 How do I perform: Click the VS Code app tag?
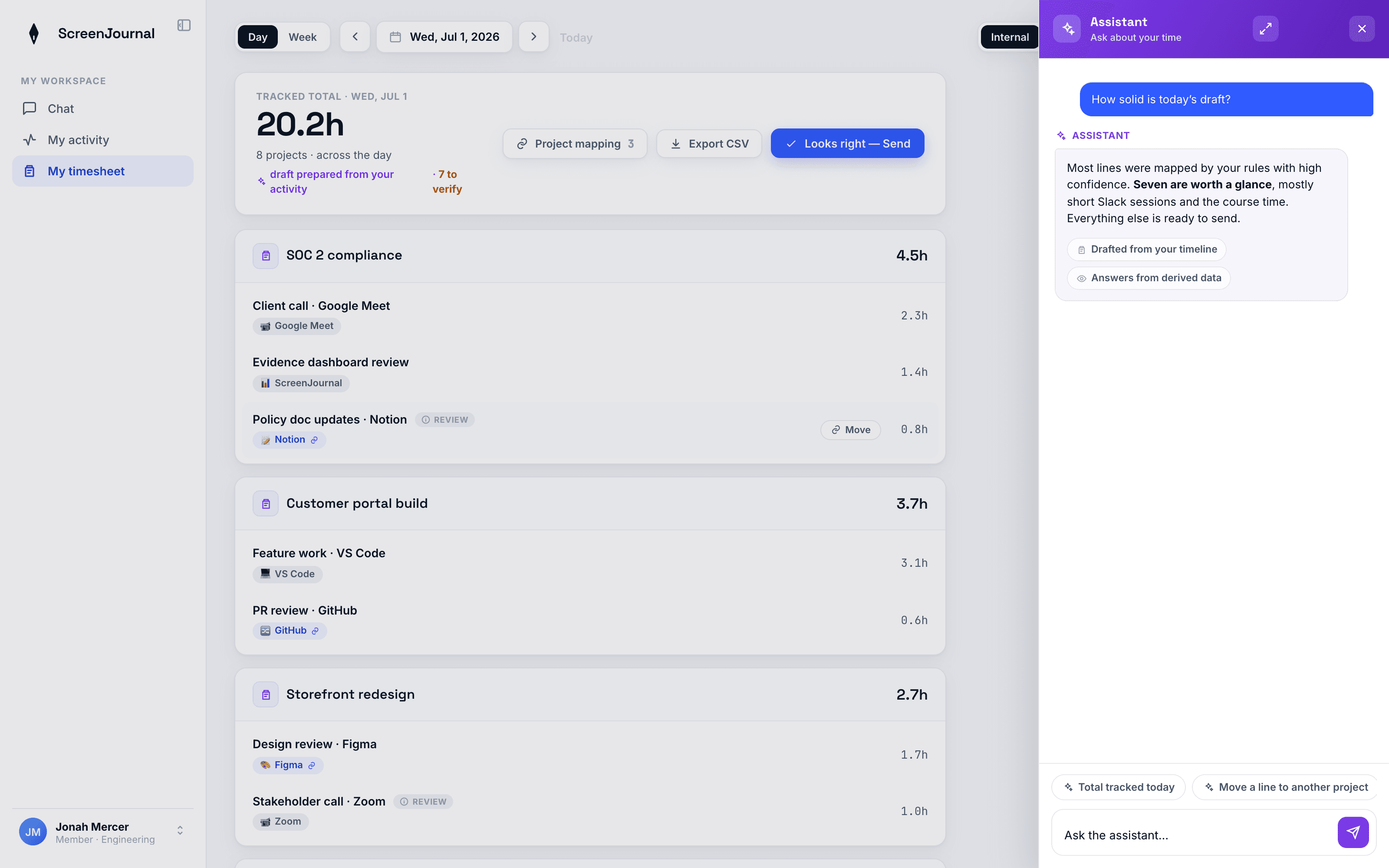click(287, 574)
